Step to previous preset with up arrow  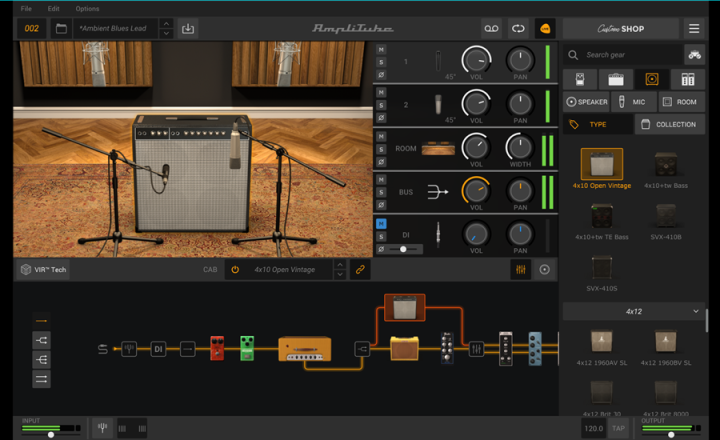pos(166,23)
